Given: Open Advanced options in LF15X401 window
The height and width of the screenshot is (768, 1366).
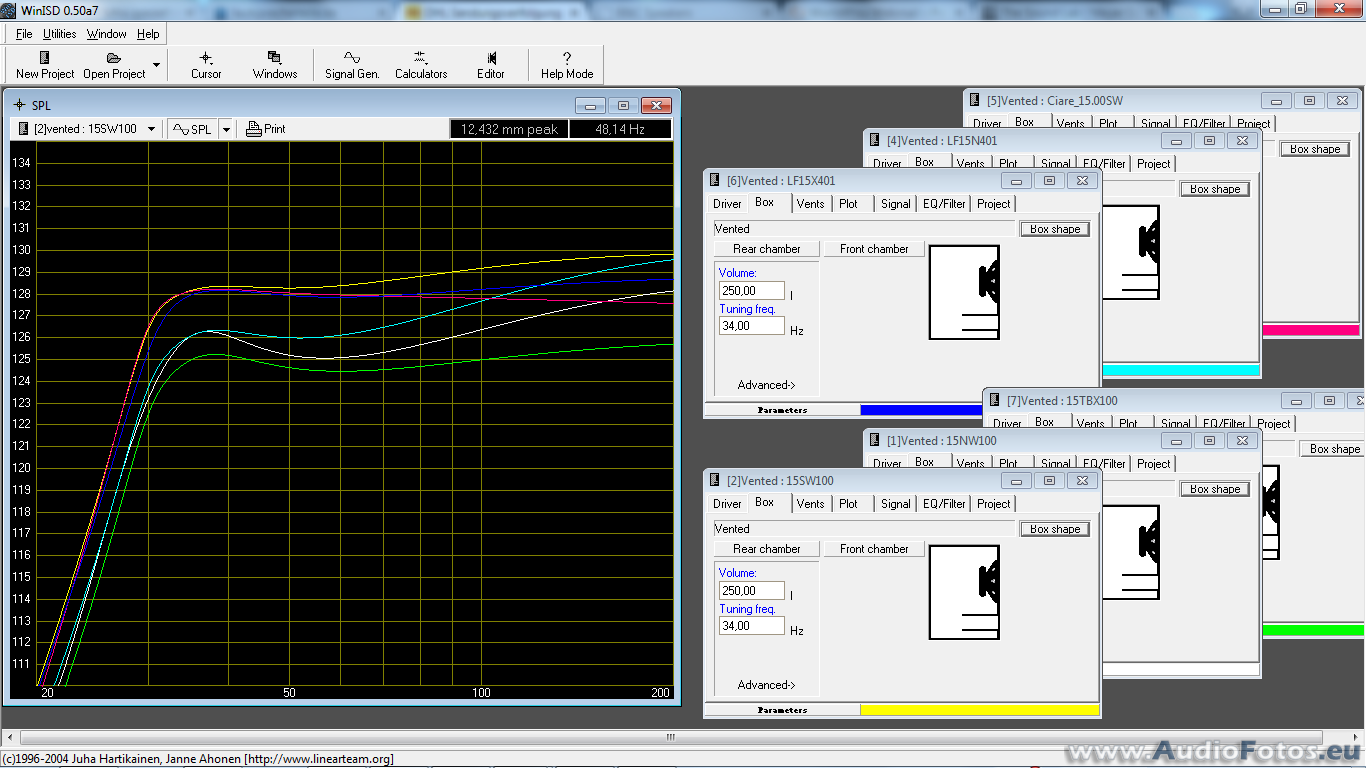Looking at the screenshot, I should tap(767, 385).
